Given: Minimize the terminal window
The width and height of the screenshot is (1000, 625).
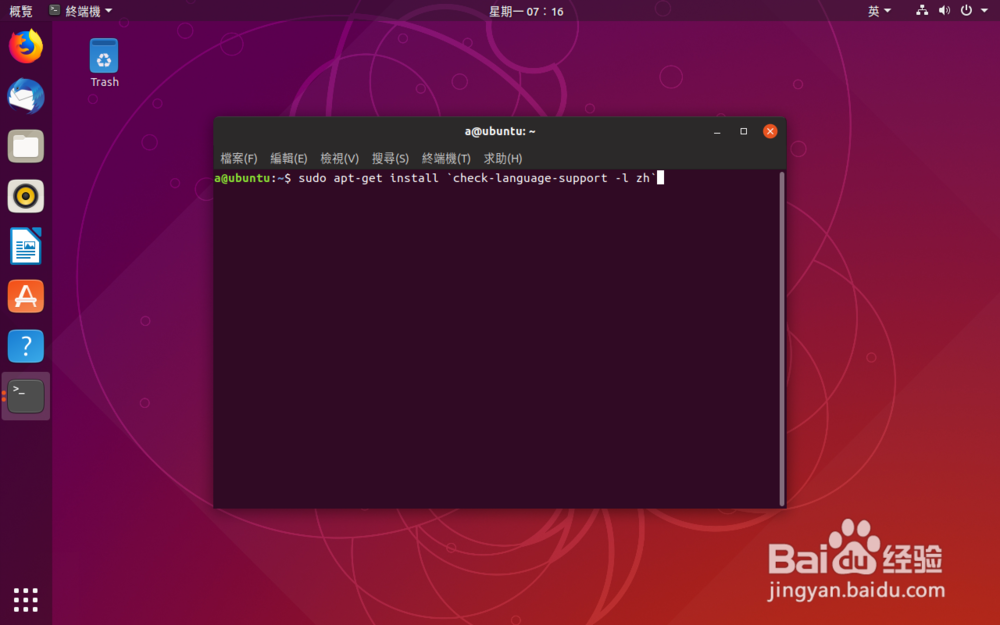Looking at the screenshot, I should coord(717,131).
